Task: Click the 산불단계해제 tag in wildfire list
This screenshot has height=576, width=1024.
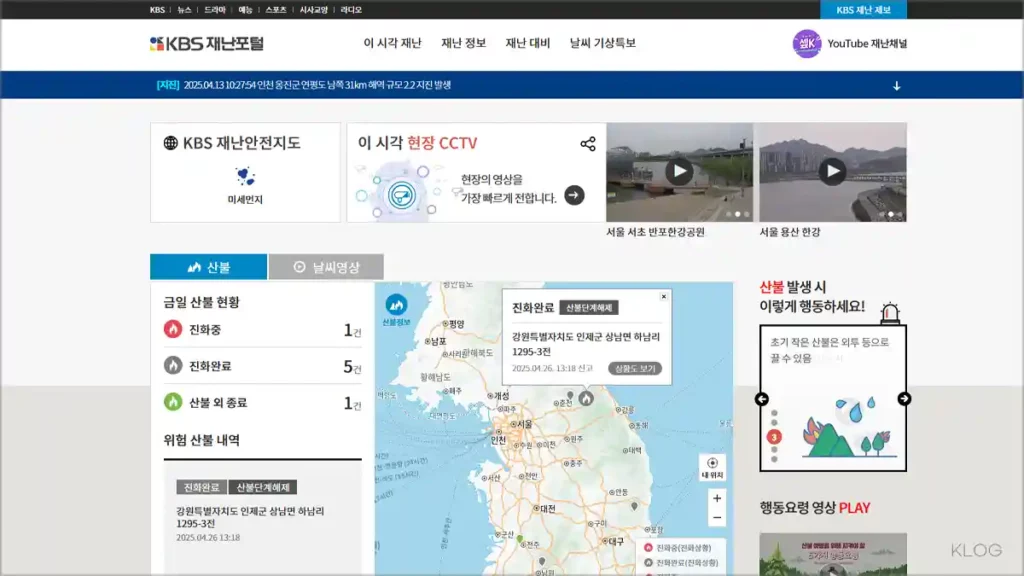Action: click(263, 487)
